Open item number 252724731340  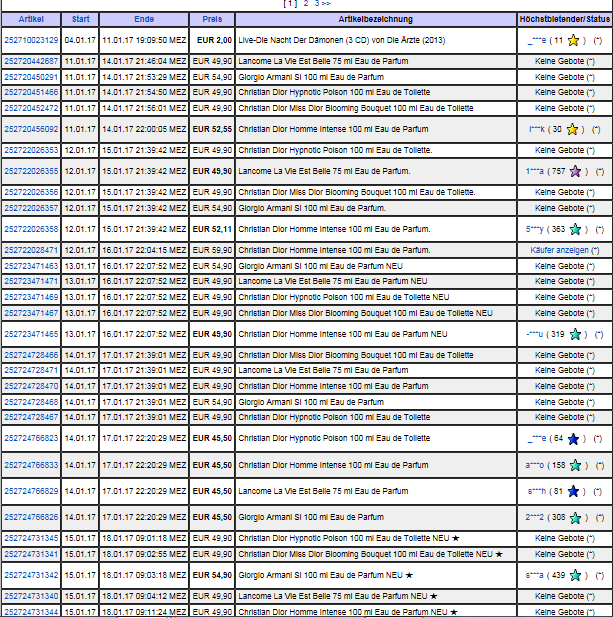click(x=31, y=596)
